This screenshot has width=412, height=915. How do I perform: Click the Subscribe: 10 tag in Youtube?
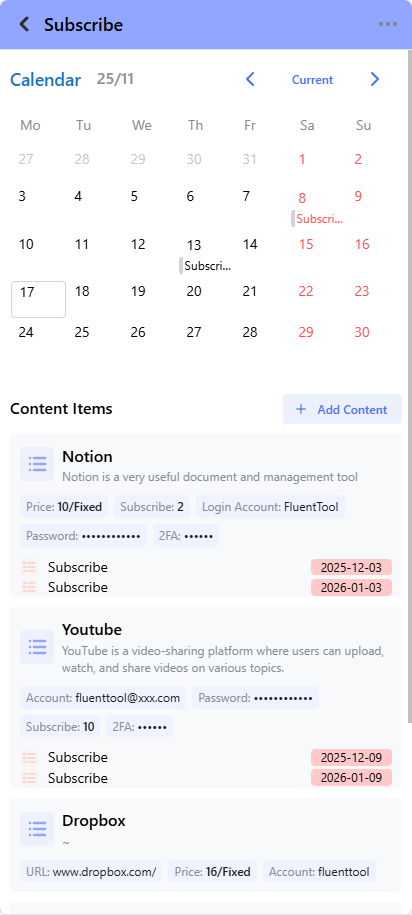[x=60, y=727]
